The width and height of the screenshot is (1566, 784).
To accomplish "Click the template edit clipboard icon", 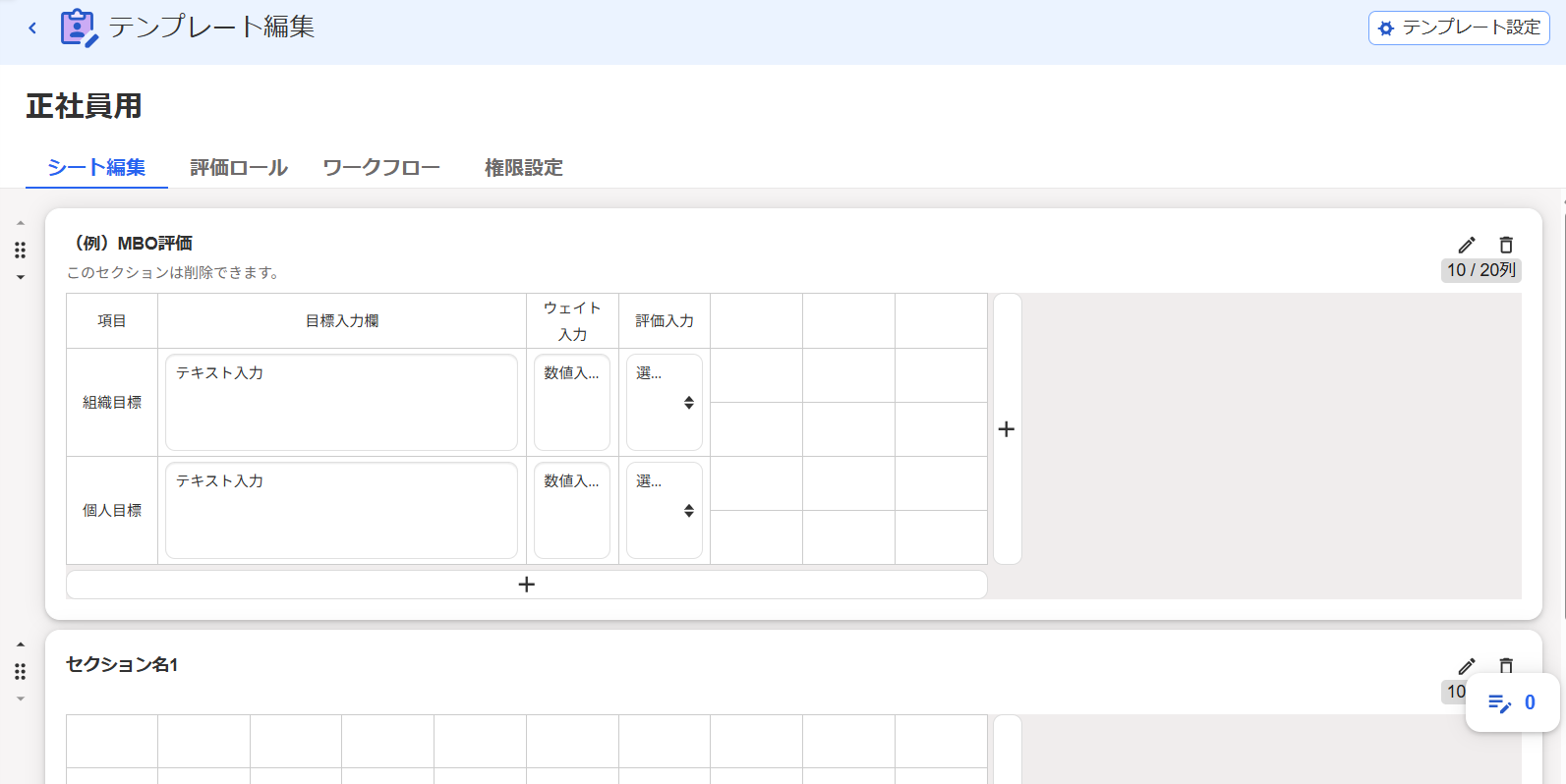I will (79, 28).
